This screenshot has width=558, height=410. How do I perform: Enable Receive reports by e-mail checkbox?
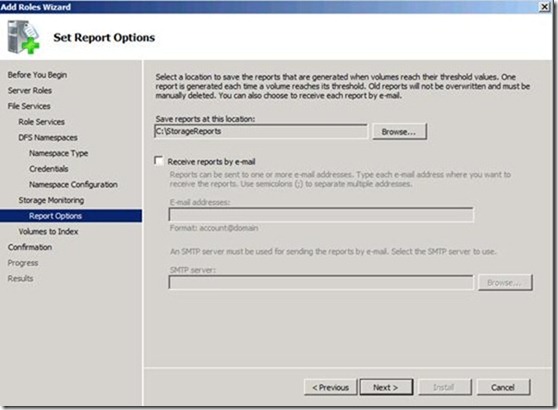coord(159,161)
